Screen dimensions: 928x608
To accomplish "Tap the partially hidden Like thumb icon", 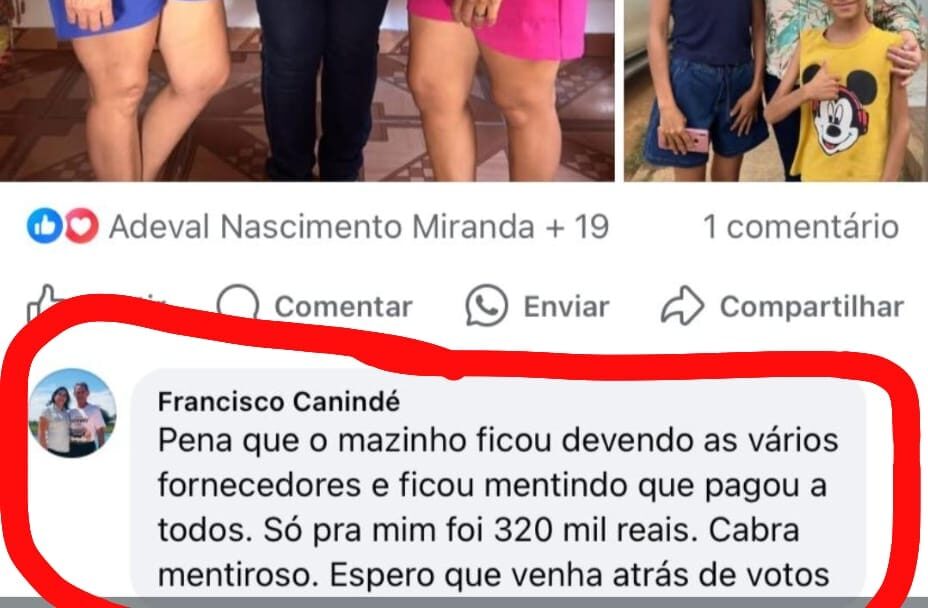I will [43, 301].
